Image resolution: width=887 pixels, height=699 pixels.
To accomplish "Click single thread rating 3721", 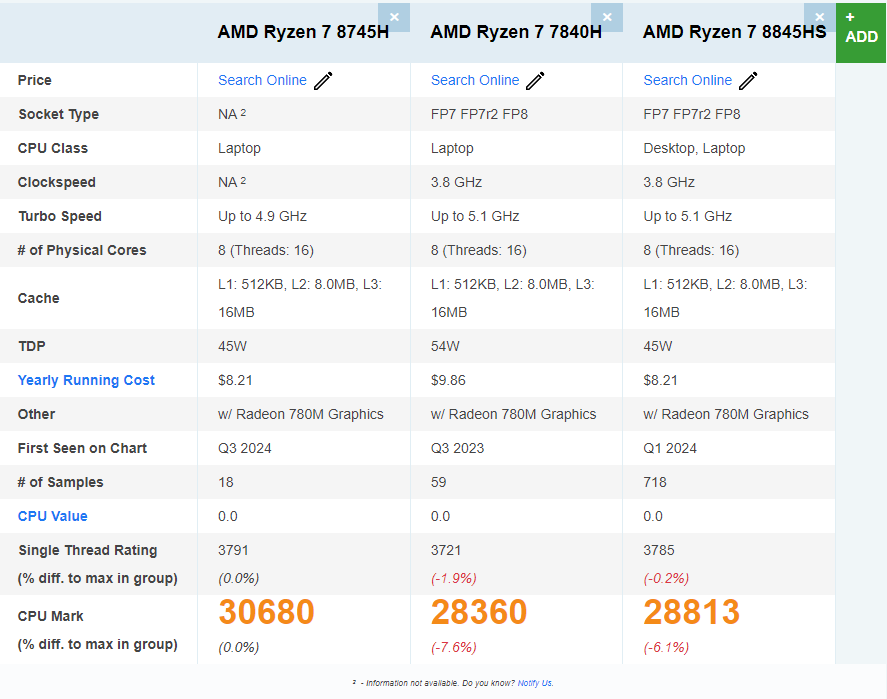I will tap(446, 550).
